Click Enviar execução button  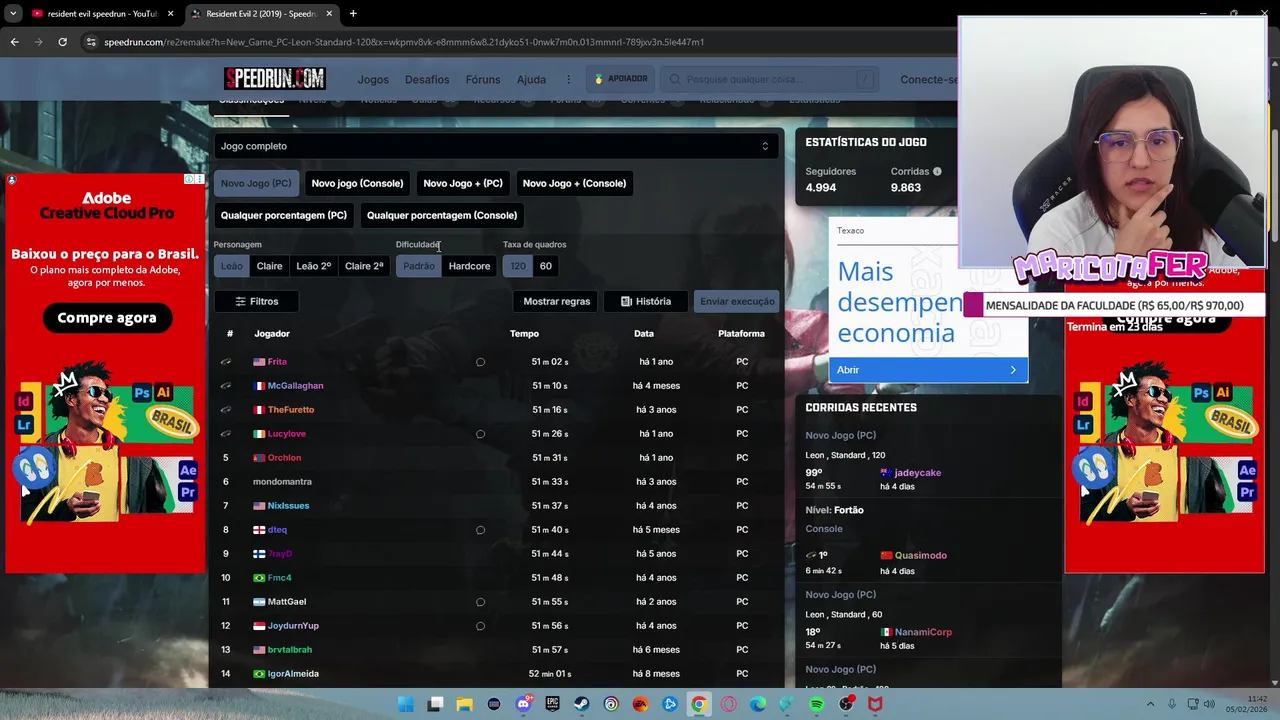pyautogui.click(x=737, y=301)
